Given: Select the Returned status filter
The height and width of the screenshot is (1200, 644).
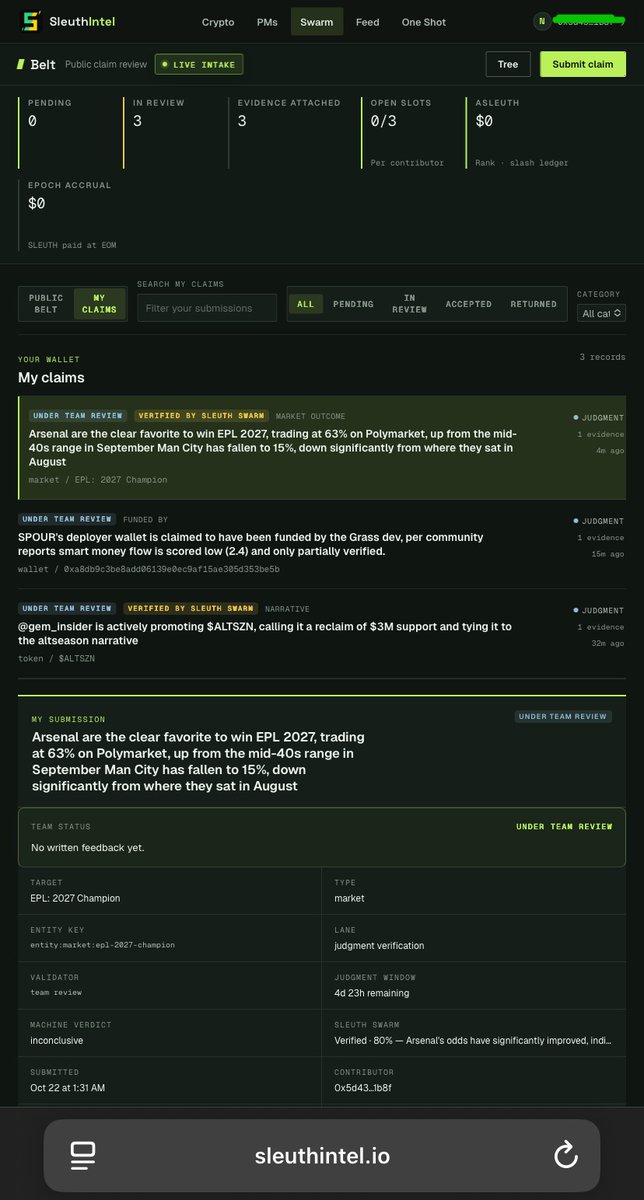Looking at the screenshot, I should pos(534,304).
